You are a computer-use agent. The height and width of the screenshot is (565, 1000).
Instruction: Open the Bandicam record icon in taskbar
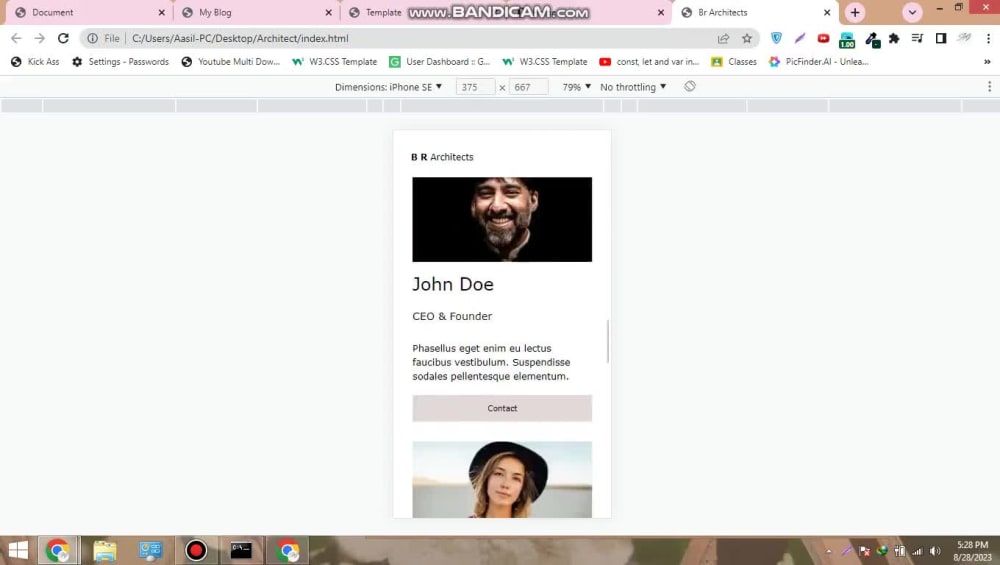coord(196,550)
